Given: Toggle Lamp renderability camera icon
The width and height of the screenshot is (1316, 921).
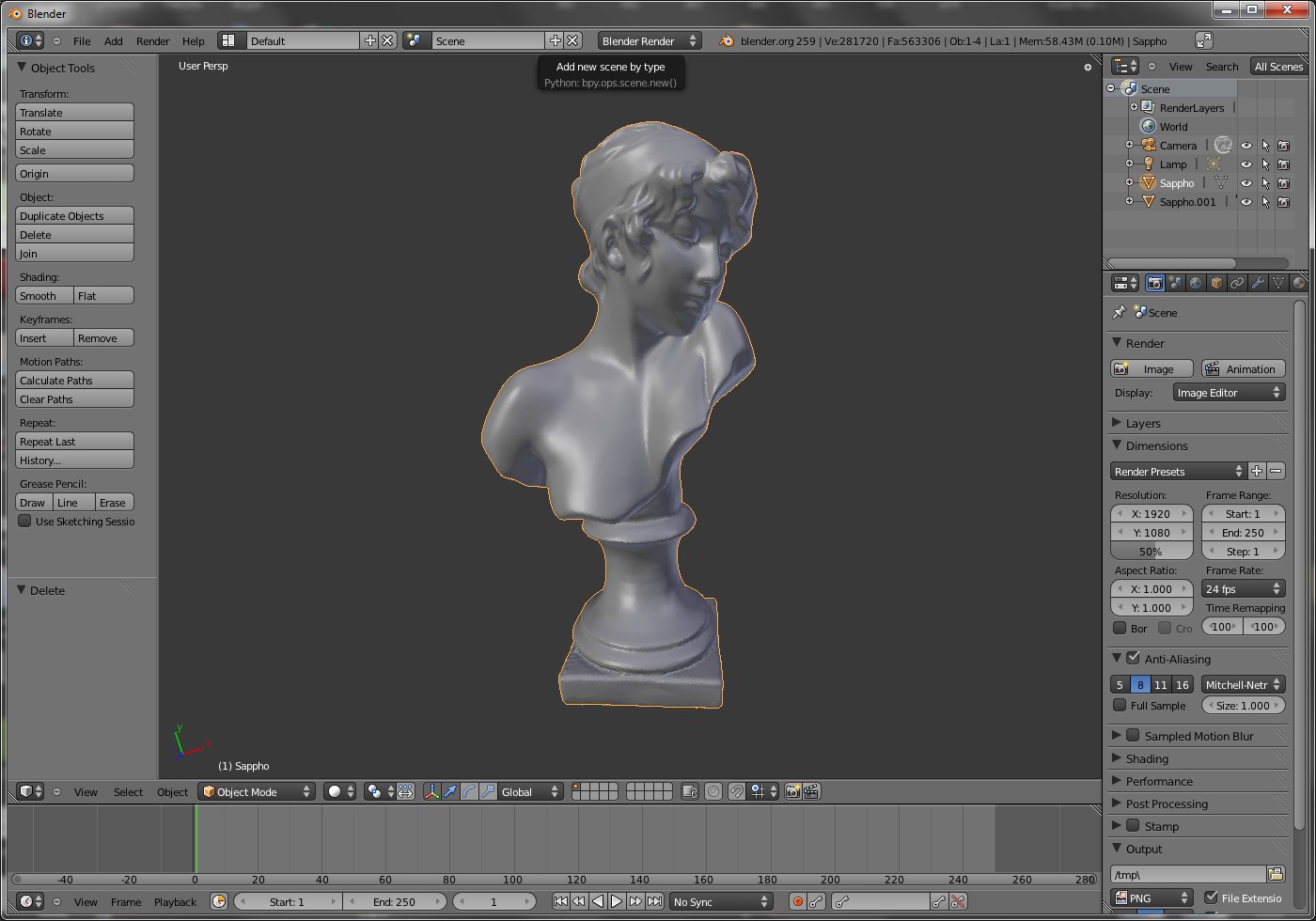Looking at the screenshot, I should coord(1284,164).
